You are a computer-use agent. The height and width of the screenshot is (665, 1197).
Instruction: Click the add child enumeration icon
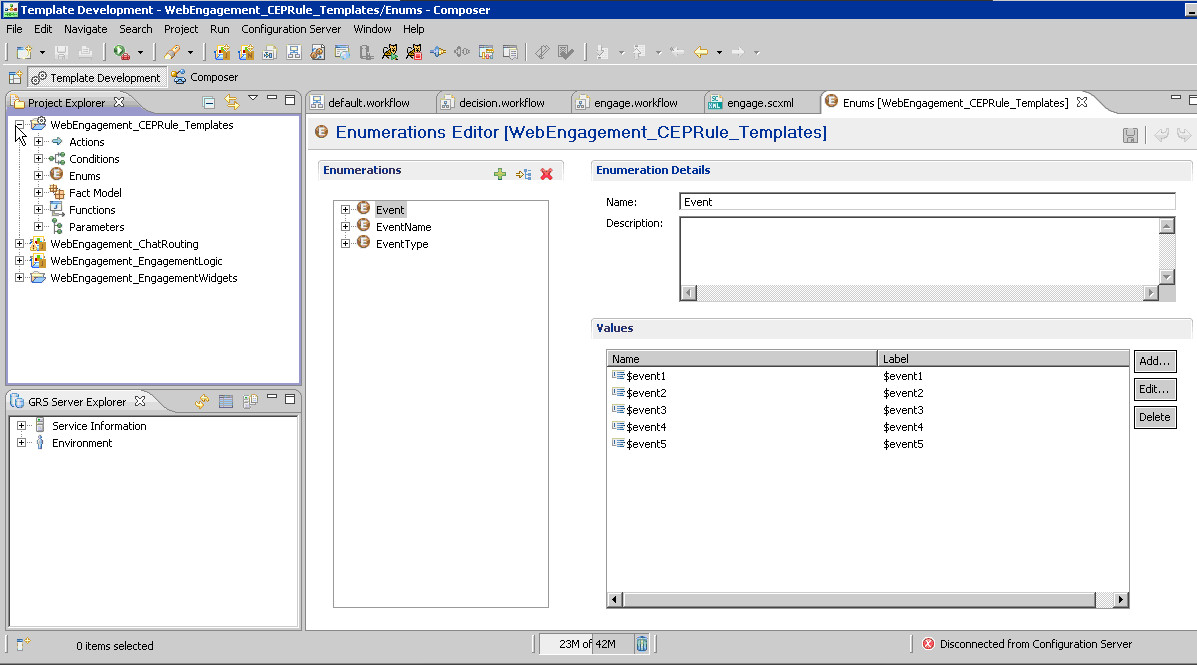[523, 174]
